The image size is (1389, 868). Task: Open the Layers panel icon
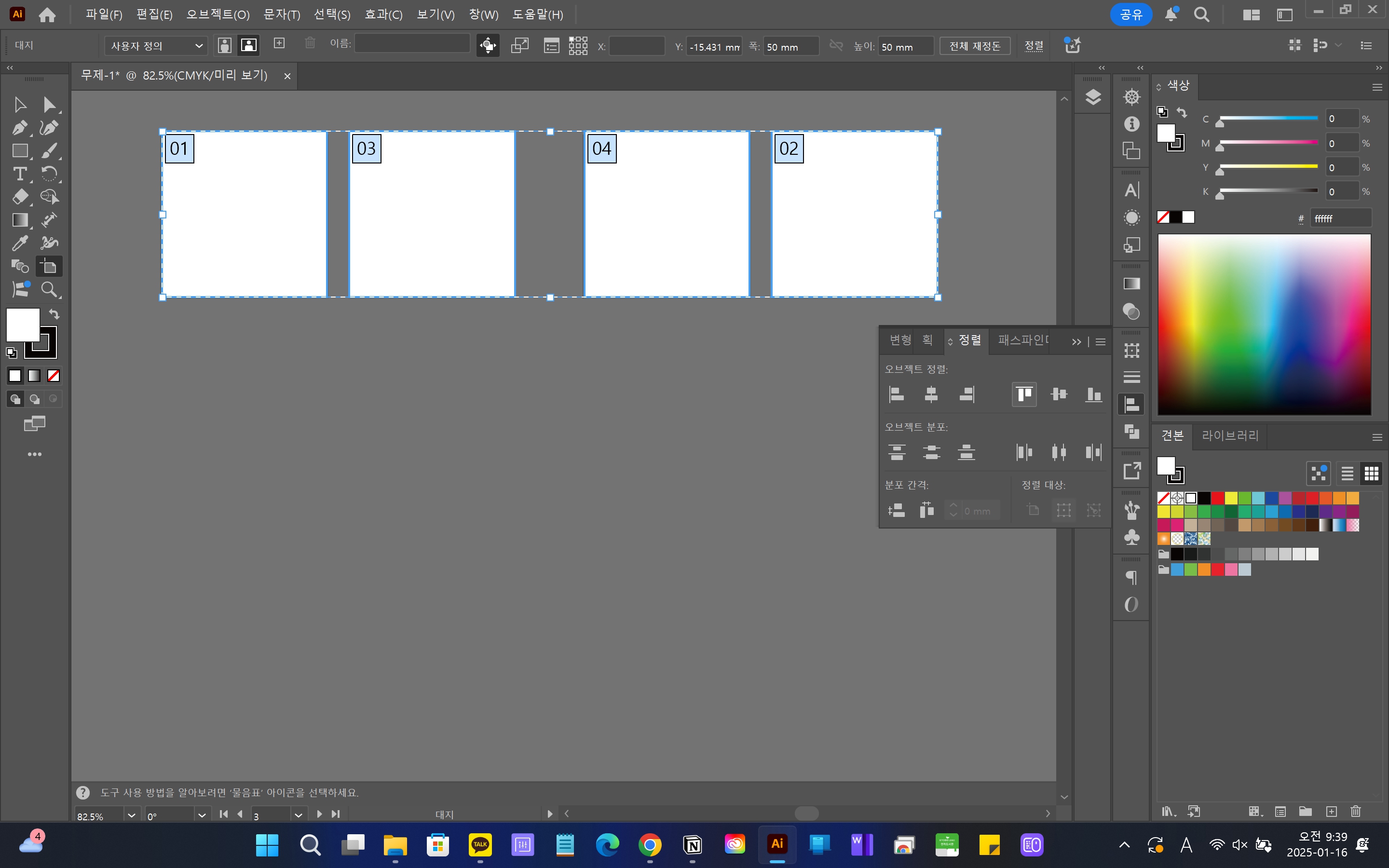[x=1093, y=97]
